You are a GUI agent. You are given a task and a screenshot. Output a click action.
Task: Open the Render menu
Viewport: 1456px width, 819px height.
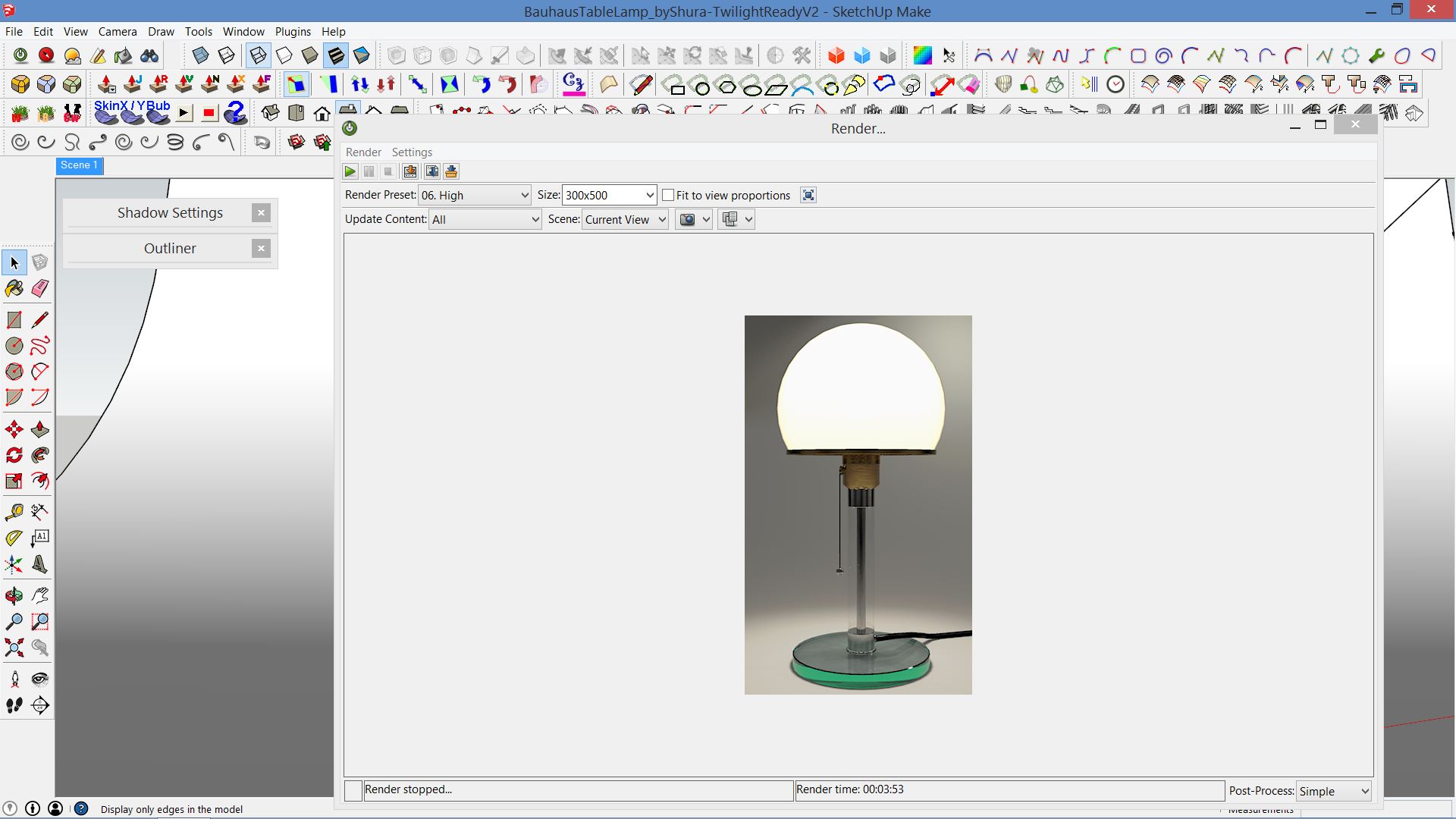[x=365, y=151]
